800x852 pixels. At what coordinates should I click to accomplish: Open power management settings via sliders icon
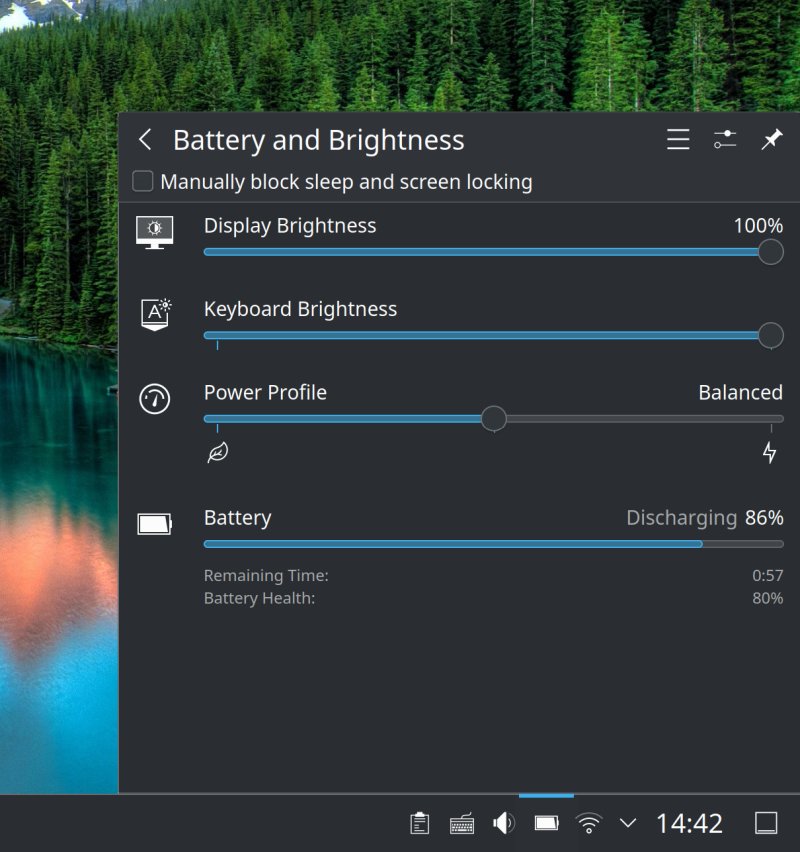(x=725, y=140)
